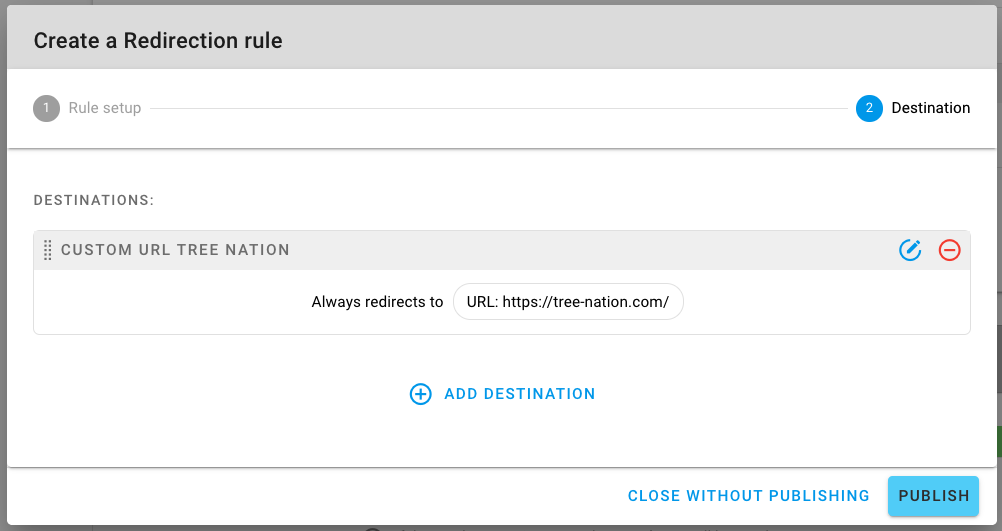Viewport: 1002px width, 531px height.
Task: Choose Close Without Publishing
Action: coord(748,496)
